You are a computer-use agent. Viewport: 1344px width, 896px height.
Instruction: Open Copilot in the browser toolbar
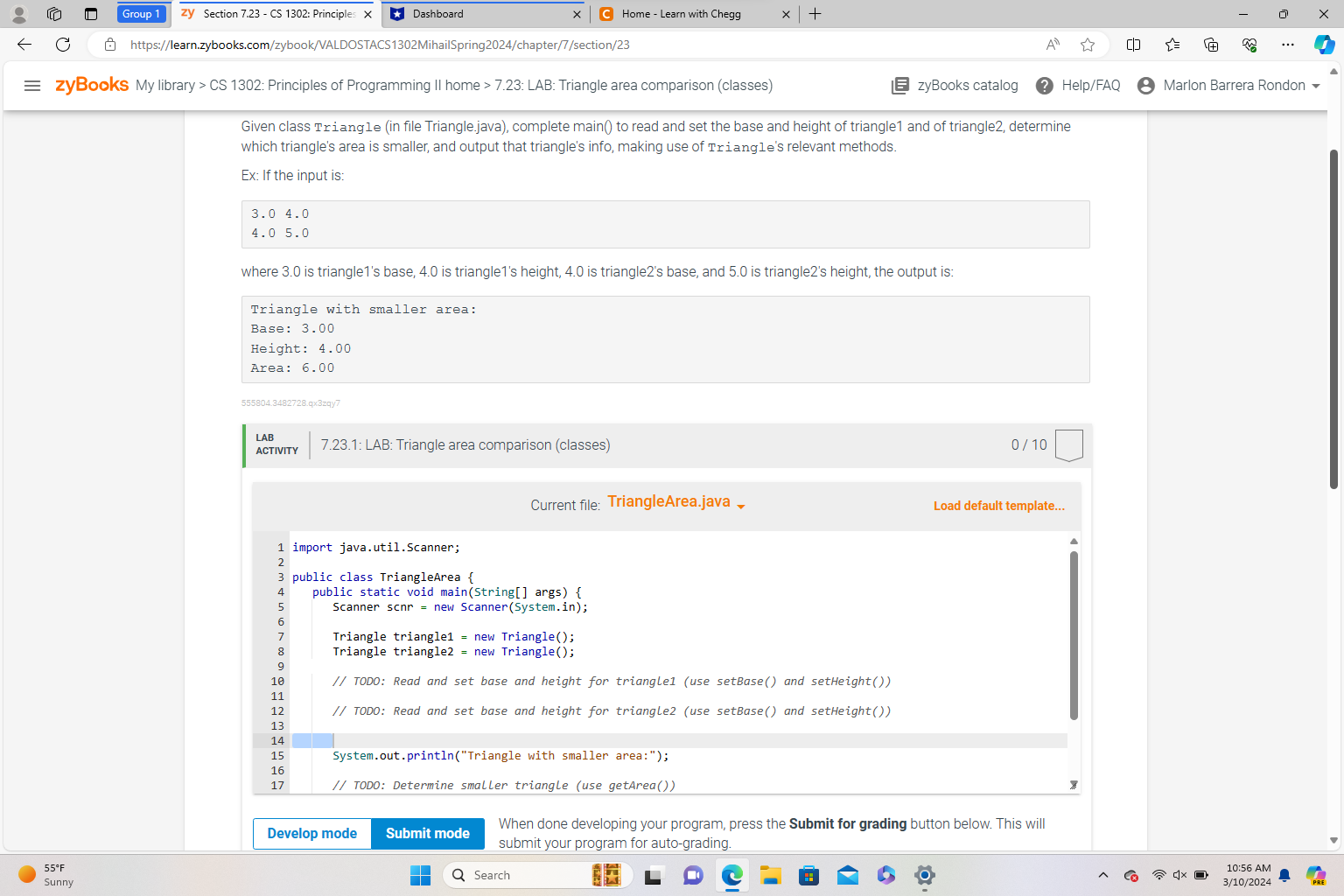(x=1323, y=45)
